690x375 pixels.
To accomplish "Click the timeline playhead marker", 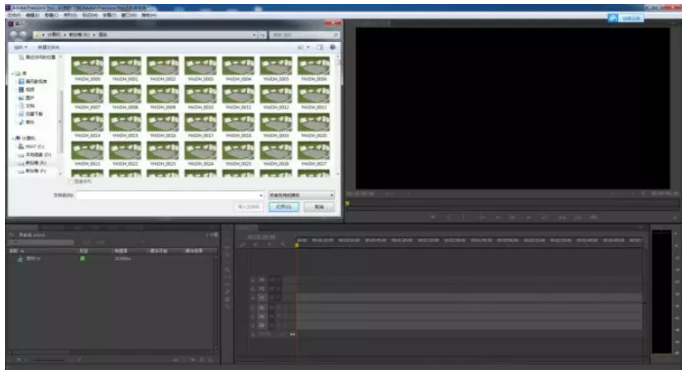I will point(297,245).
